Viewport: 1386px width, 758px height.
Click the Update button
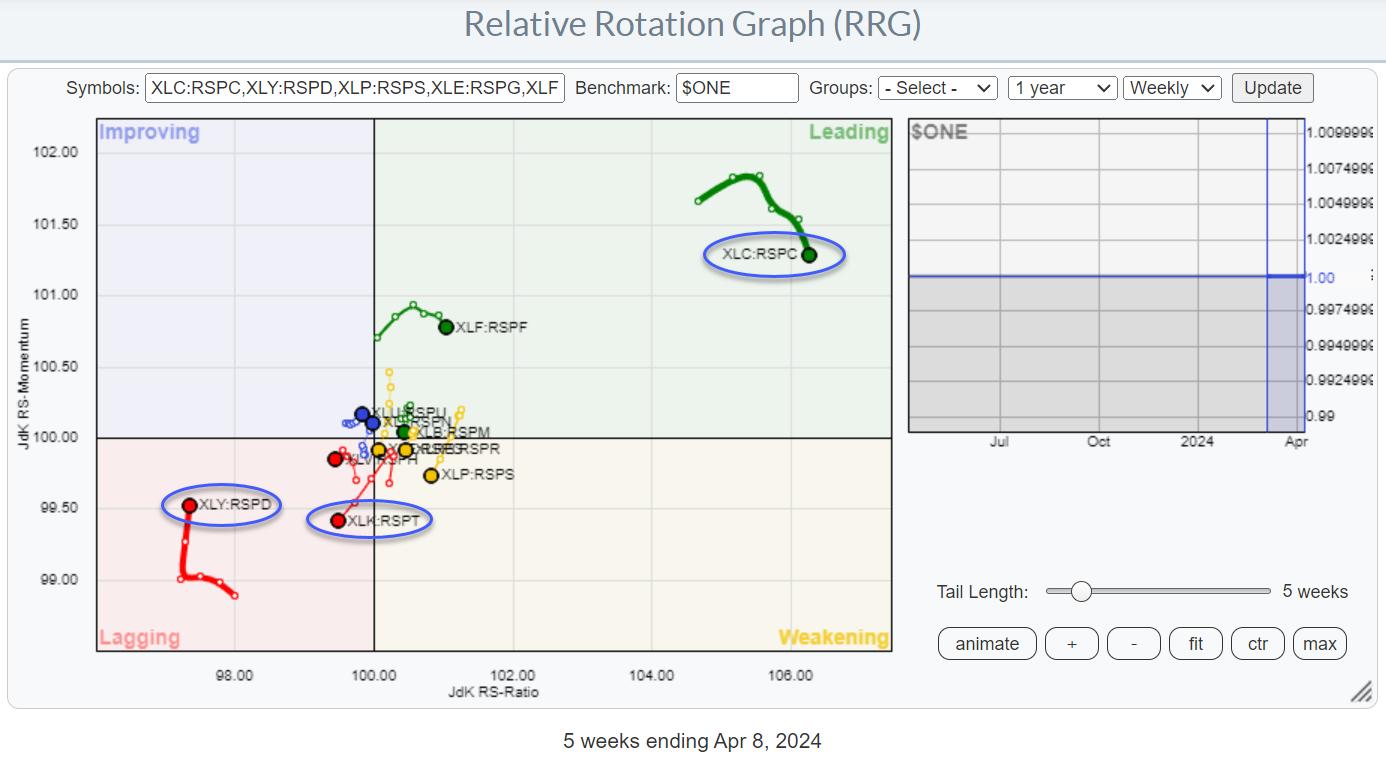coord(1272,88)
